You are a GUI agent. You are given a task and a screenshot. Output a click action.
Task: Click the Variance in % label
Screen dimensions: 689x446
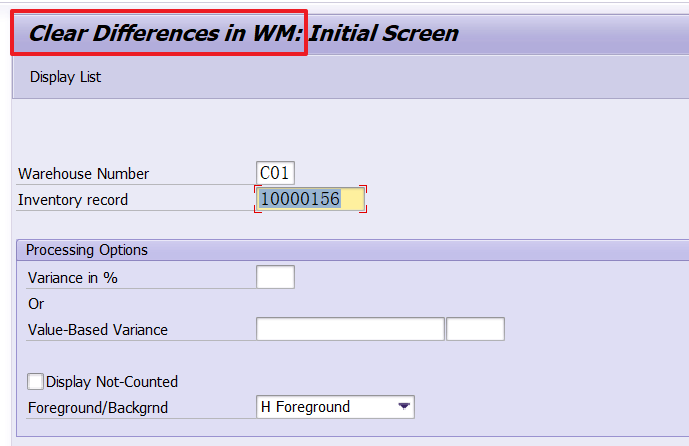[73, 278]
